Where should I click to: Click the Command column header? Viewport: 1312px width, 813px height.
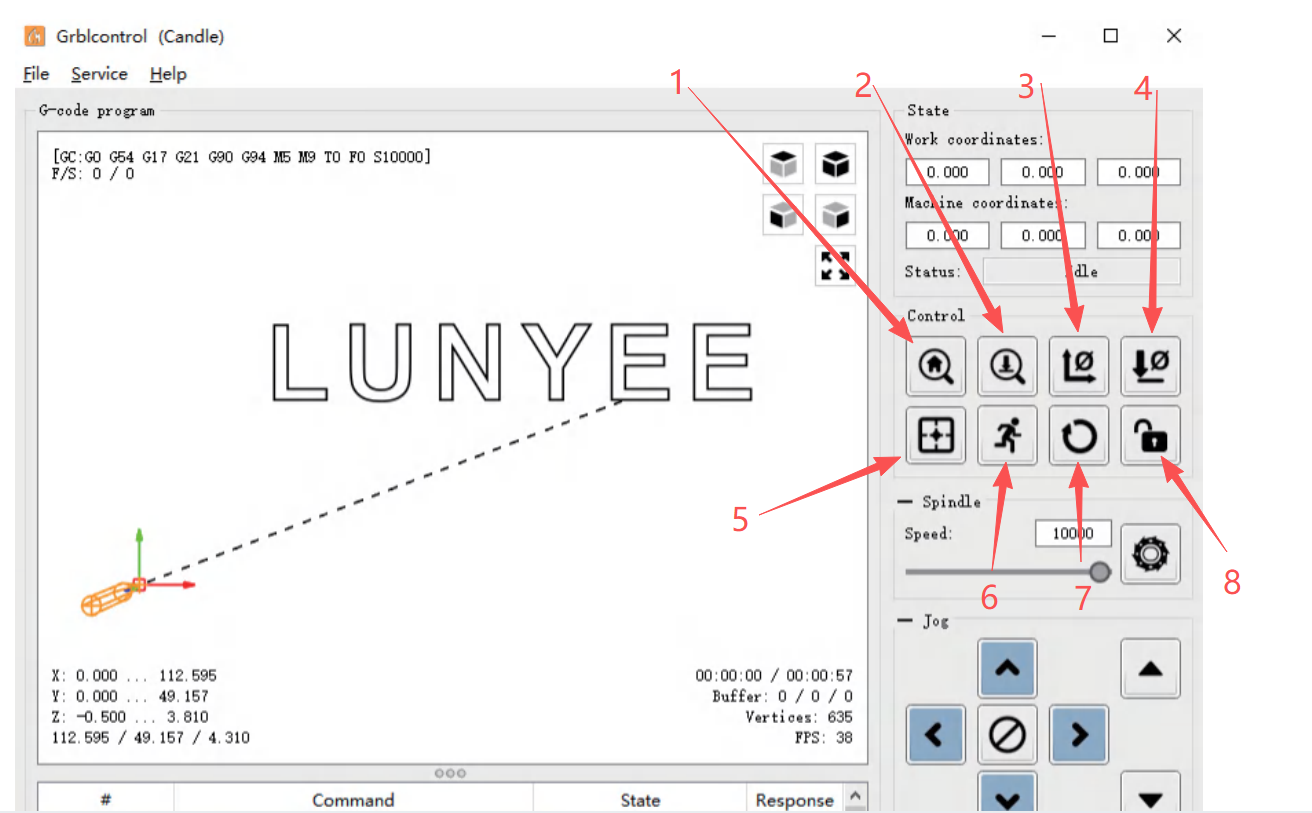point(353,799)
